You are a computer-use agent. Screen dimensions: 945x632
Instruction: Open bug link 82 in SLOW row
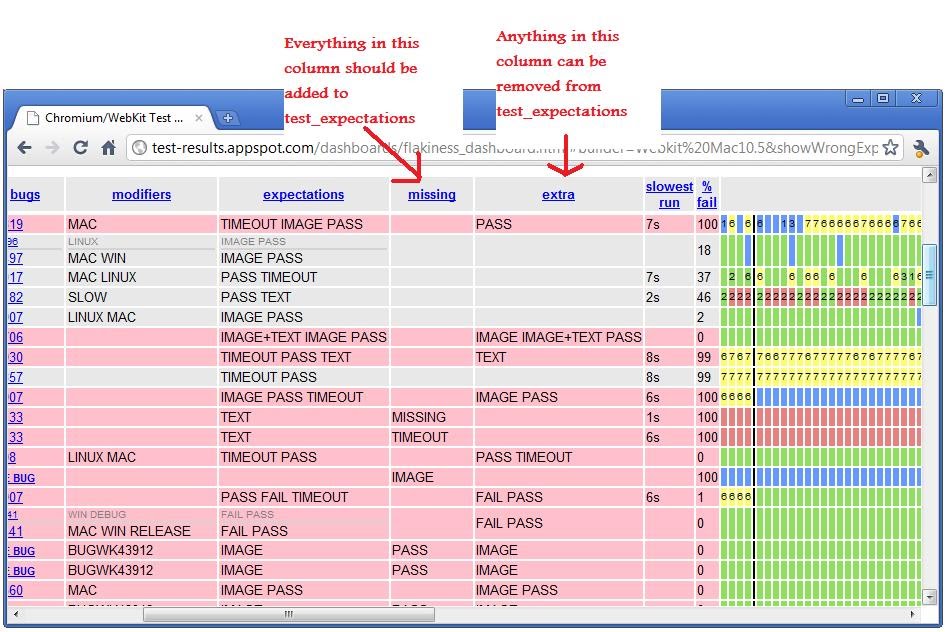(16, 297)
